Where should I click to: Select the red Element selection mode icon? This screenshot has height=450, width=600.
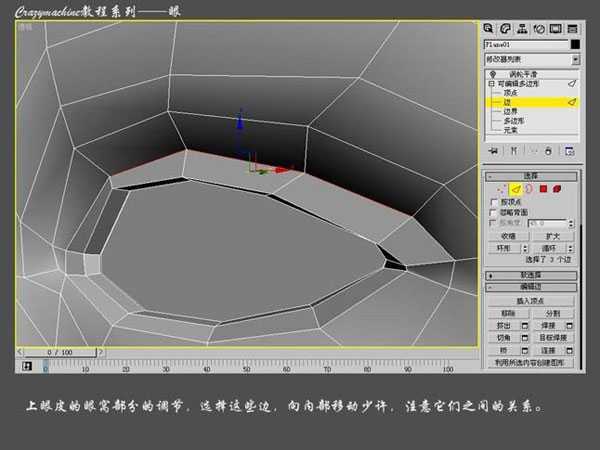pos(557,189)
